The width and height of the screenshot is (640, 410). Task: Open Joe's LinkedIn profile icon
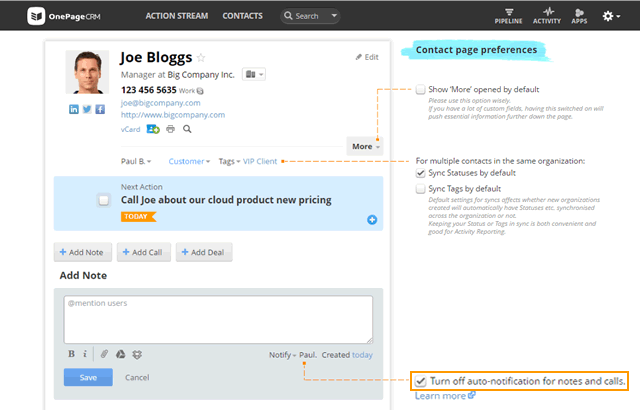74,109
